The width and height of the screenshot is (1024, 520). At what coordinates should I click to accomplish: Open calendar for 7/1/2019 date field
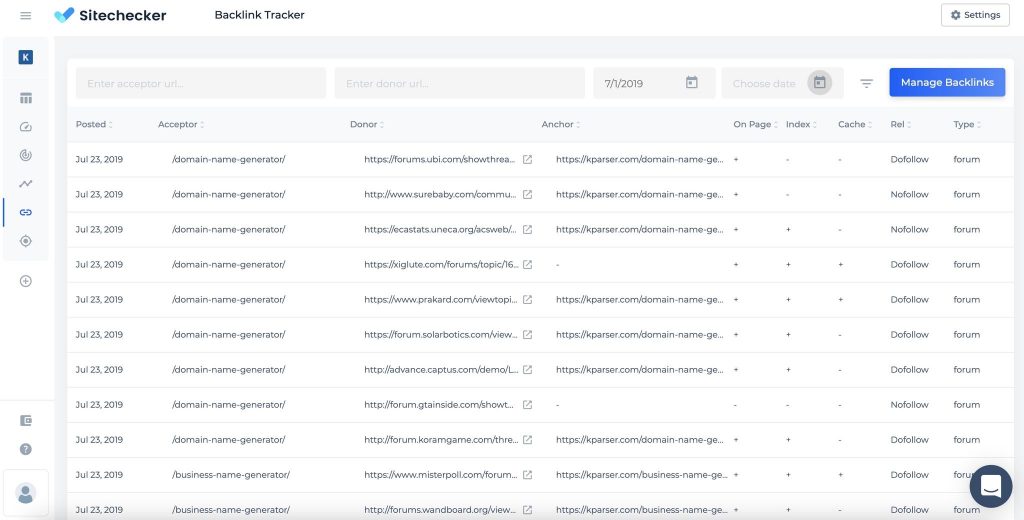[x=692, y=82]
